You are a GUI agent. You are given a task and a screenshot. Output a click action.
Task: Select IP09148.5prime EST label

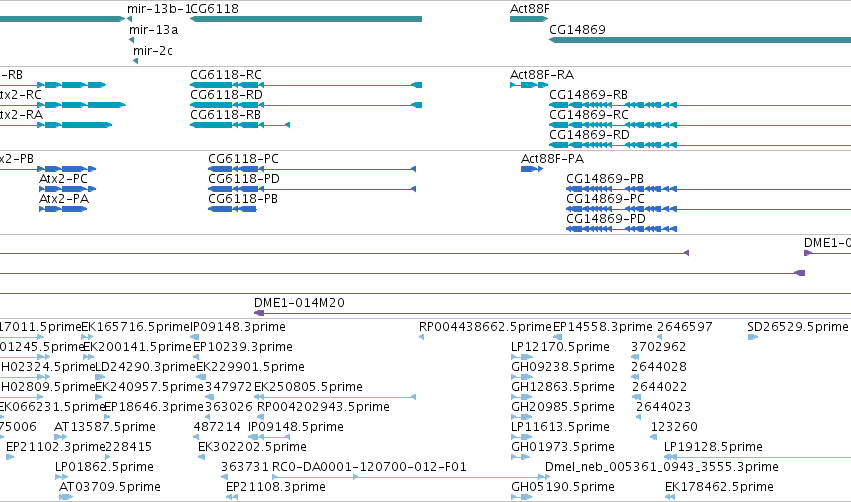(296, 427)
